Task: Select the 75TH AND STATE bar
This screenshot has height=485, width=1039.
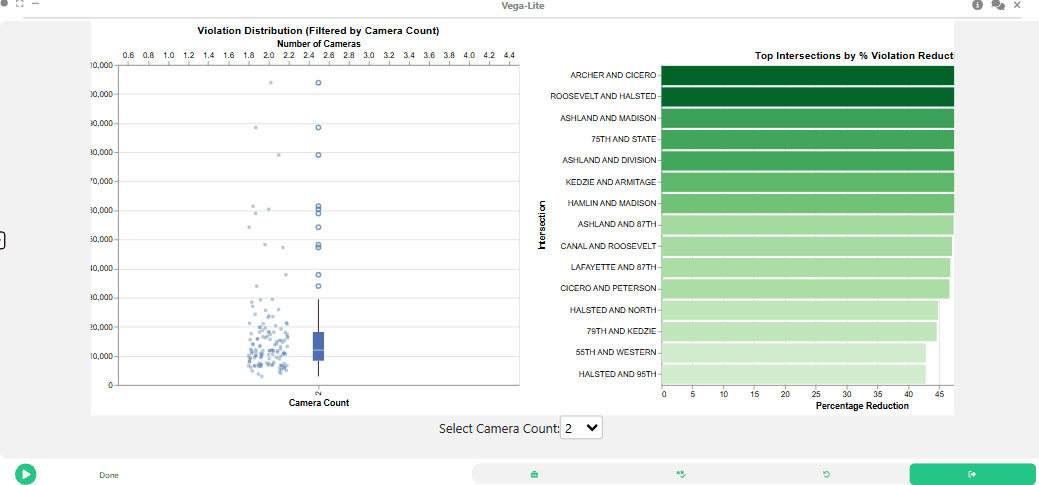Action: 808,139
